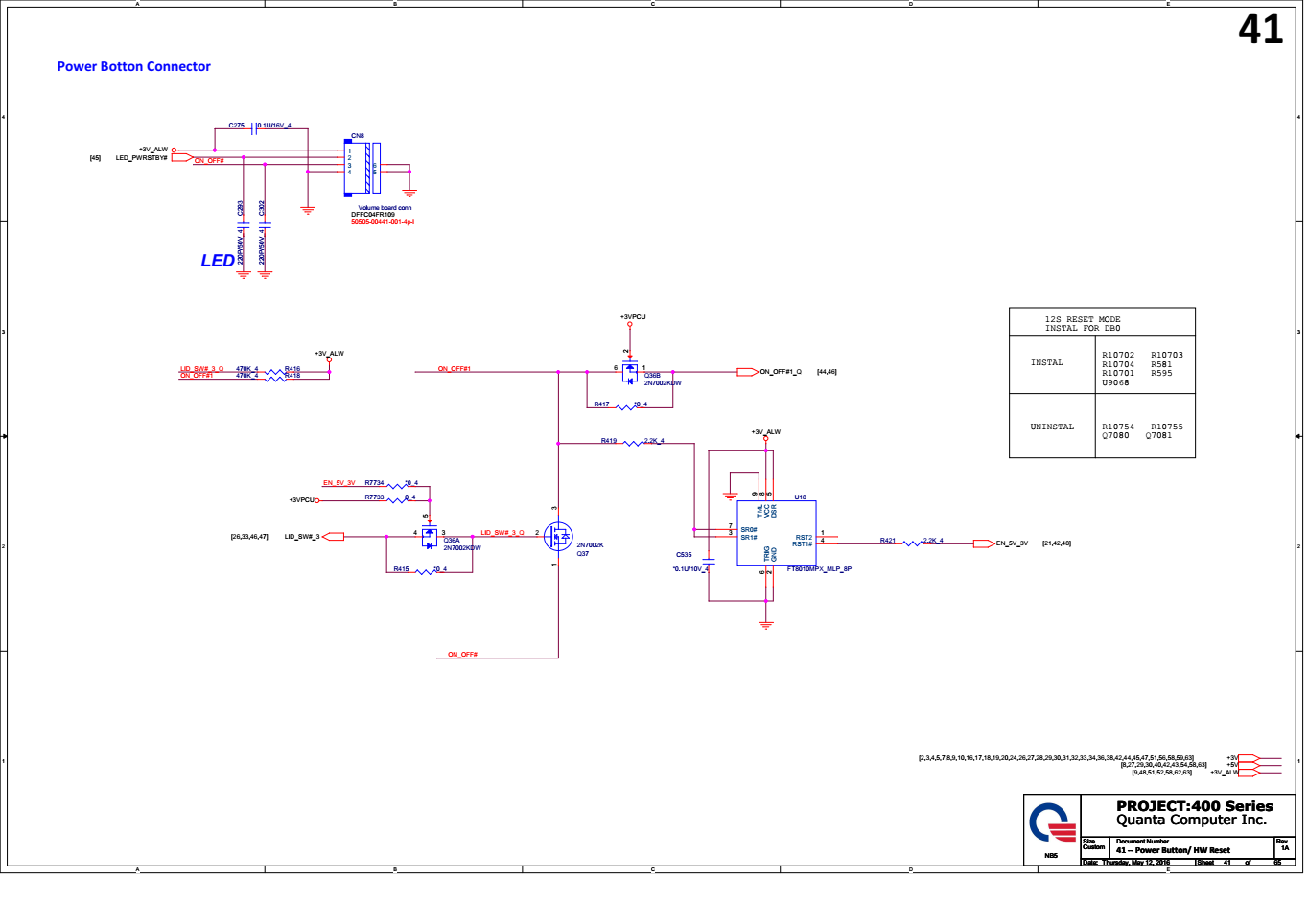Click page reference [21,42,48]

[1057, 543]
